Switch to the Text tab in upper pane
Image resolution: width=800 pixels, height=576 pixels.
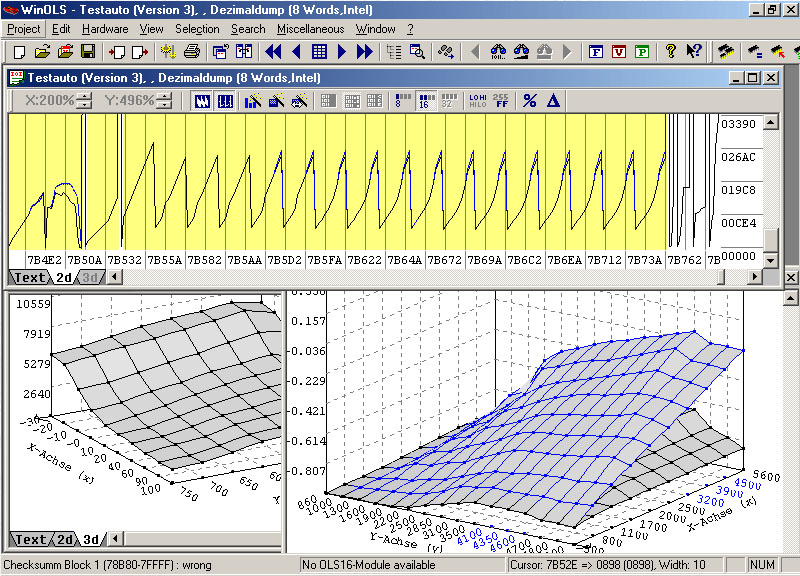click(30, 278)
